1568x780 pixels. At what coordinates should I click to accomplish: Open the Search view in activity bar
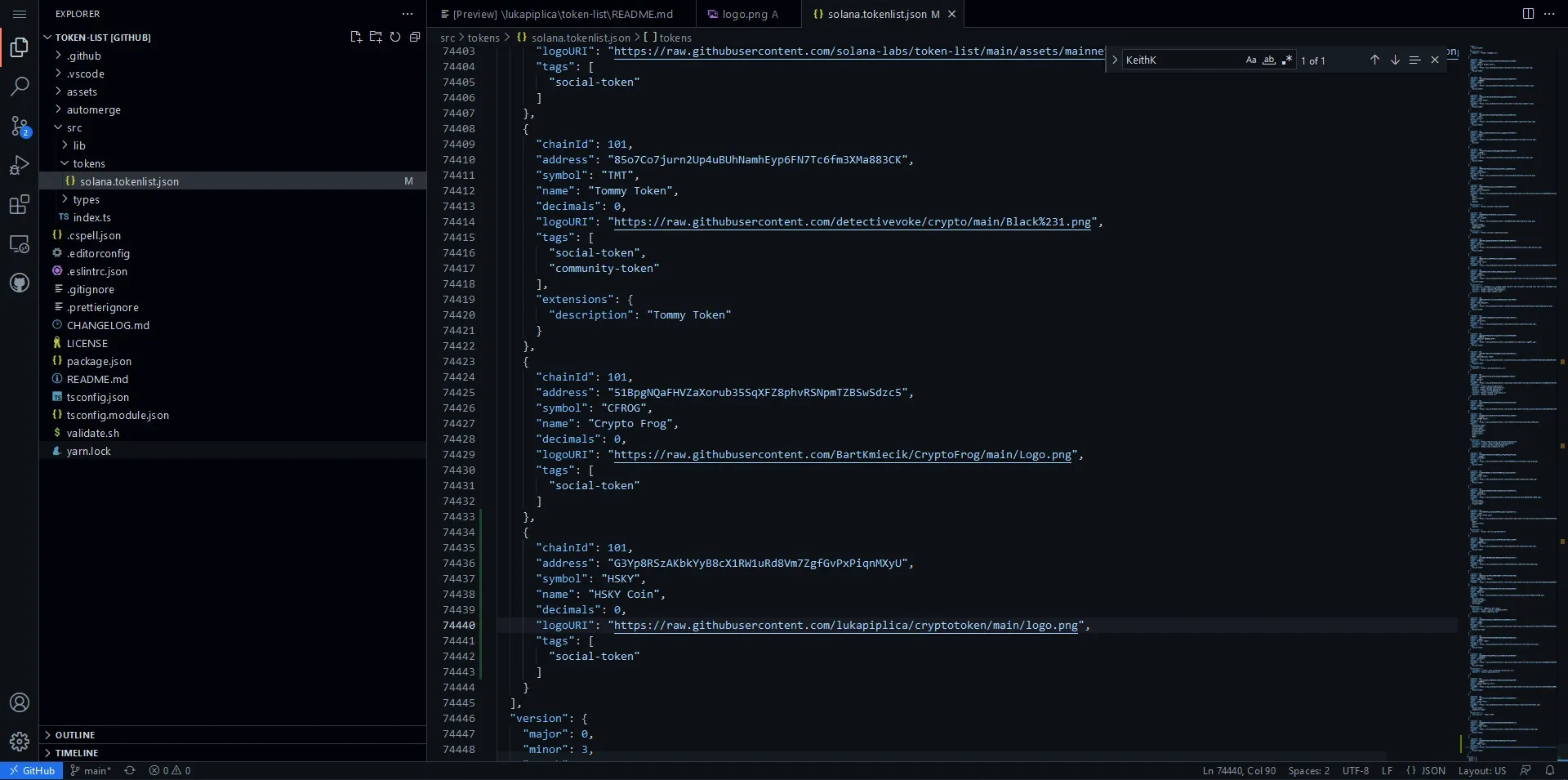click(x=20, y=87)
